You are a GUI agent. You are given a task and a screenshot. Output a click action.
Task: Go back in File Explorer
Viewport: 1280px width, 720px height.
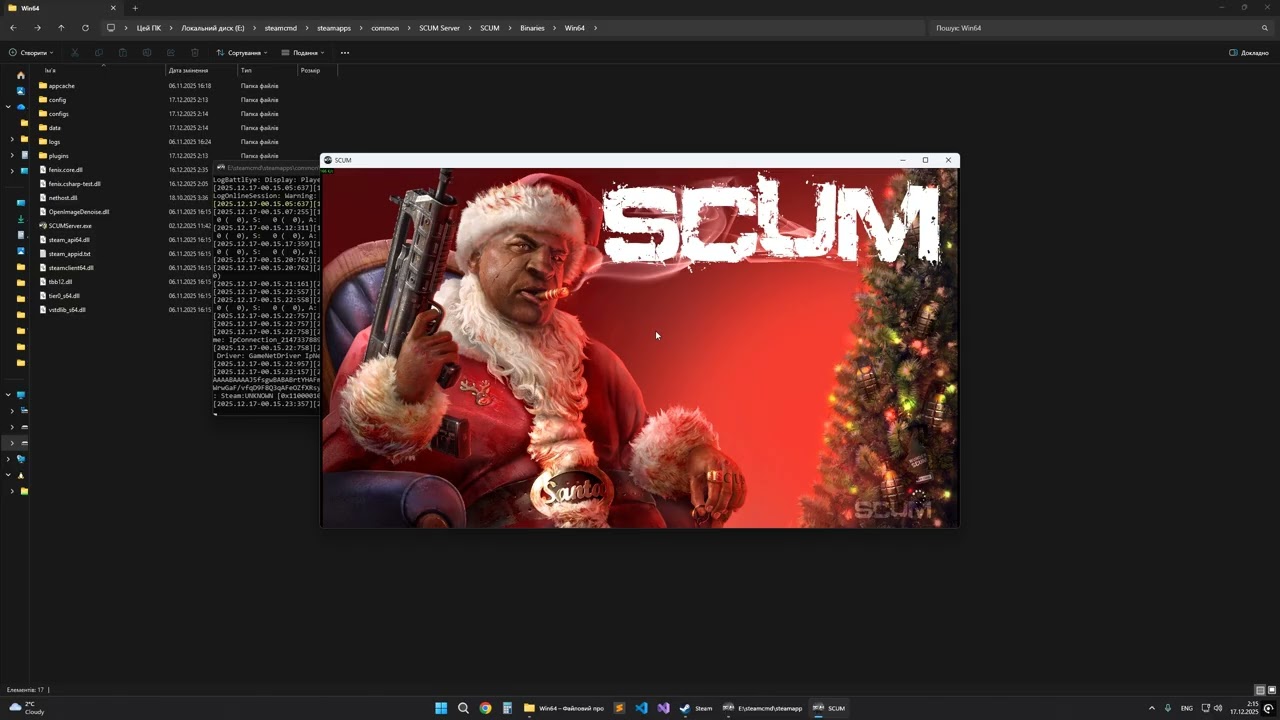click(13, 28)
